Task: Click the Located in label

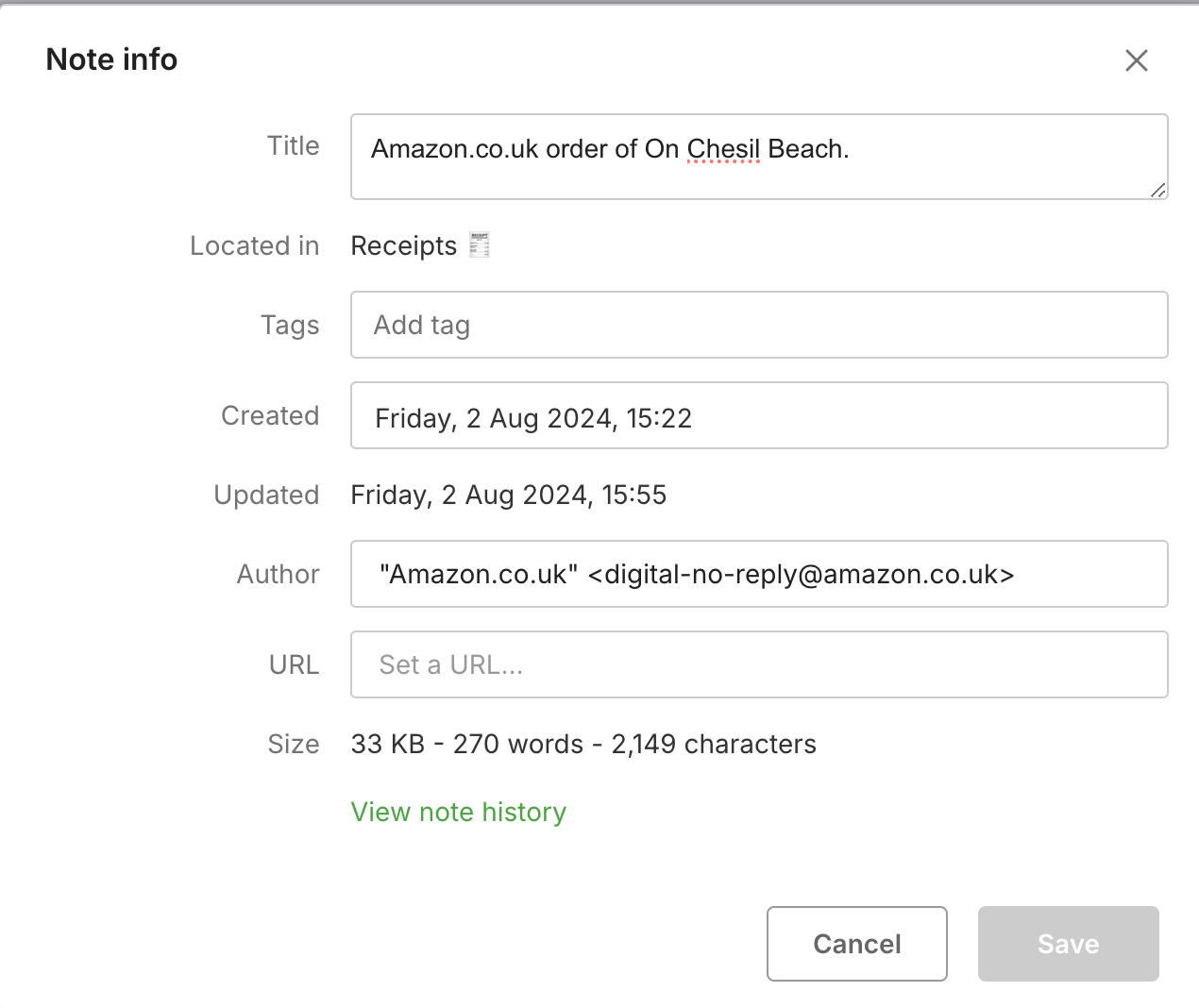Action: [x=254, y=246]
